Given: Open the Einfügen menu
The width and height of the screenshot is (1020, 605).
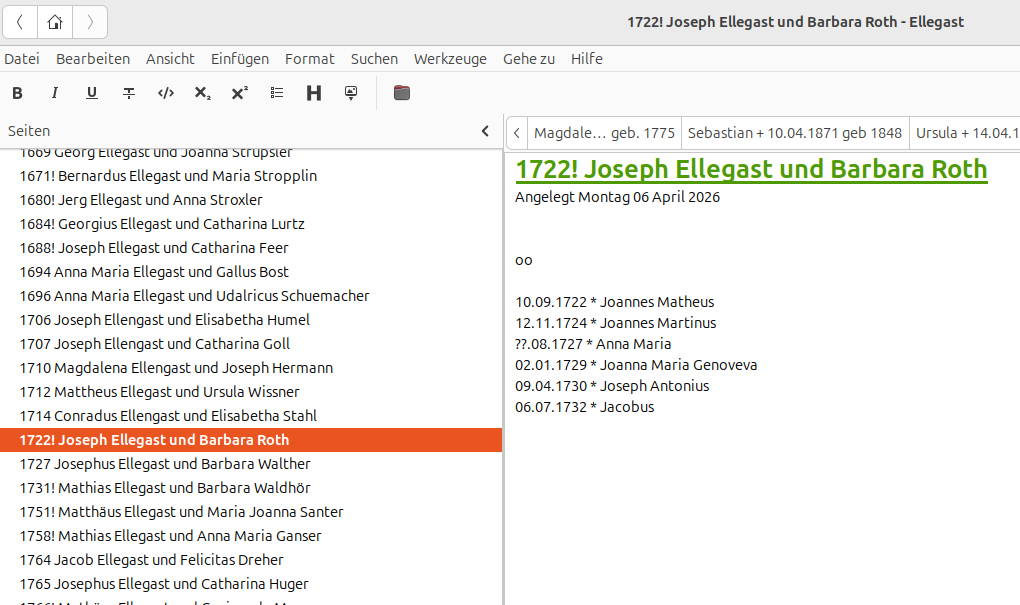Looking at the screenshot, I should pyautogui.click(x=239, y=59).
